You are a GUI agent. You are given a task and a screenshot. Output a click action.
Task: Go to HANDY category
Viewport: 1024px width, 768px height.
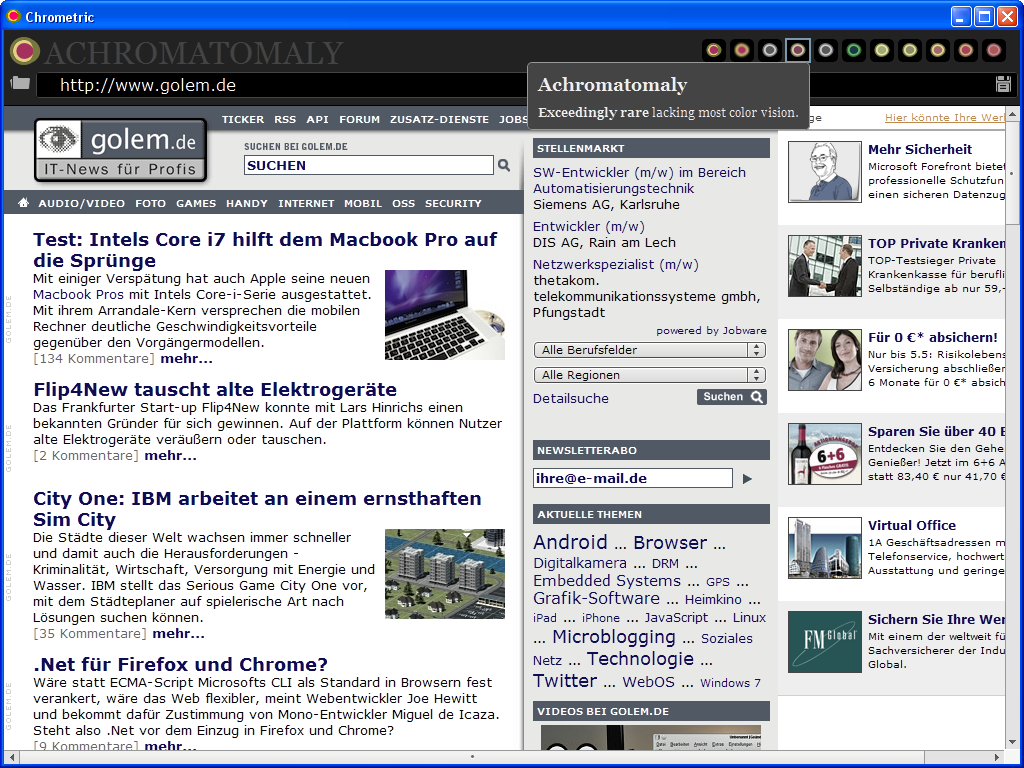pyautogui.click(x=247, y=203)
